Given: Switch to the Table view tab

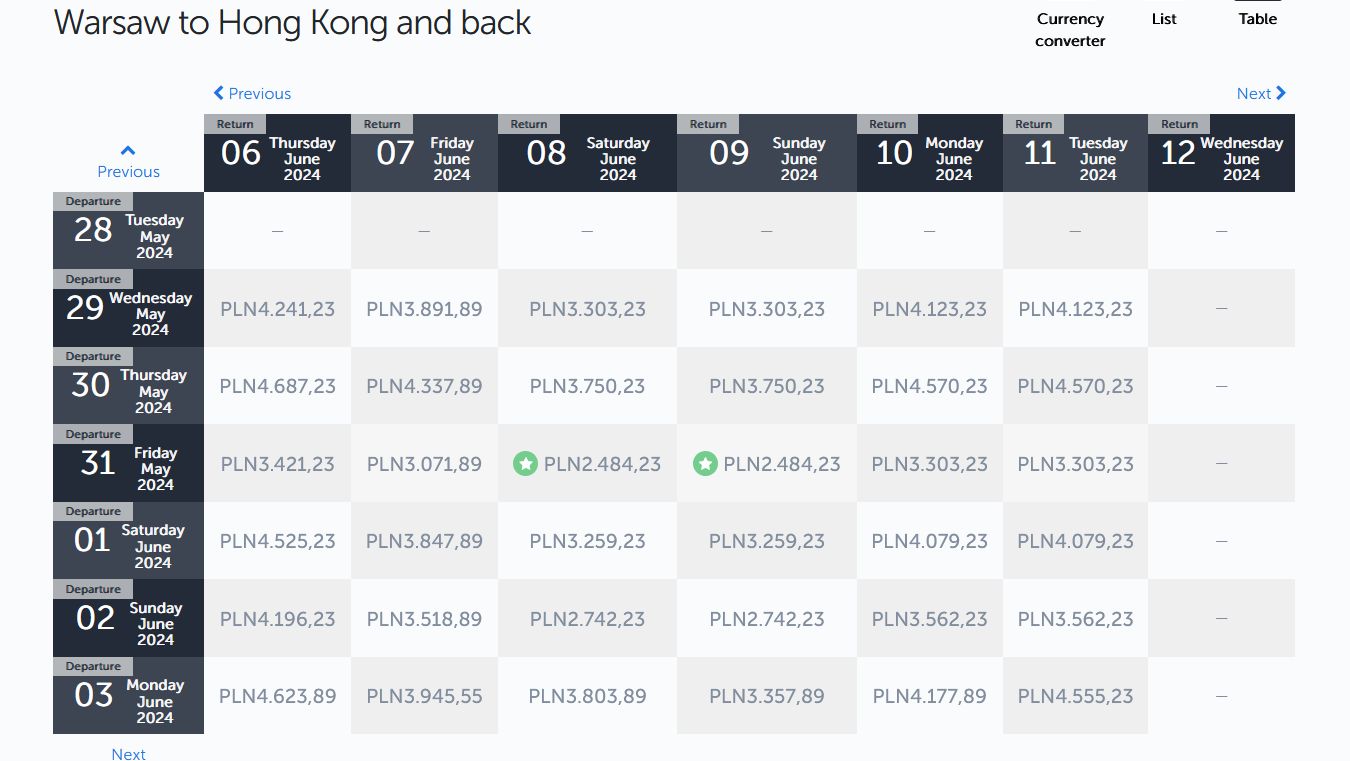Looking at the screenshot, I should [1258, 19].
